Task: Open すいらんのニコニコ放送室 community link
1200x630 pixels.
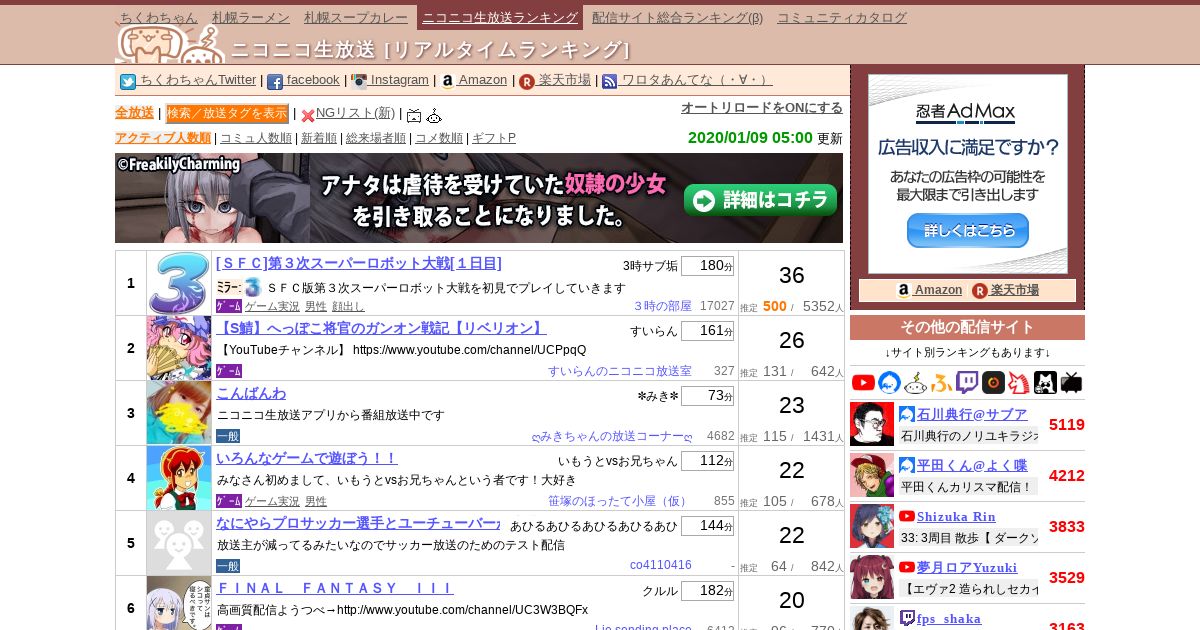Action: tap(620, 371)
